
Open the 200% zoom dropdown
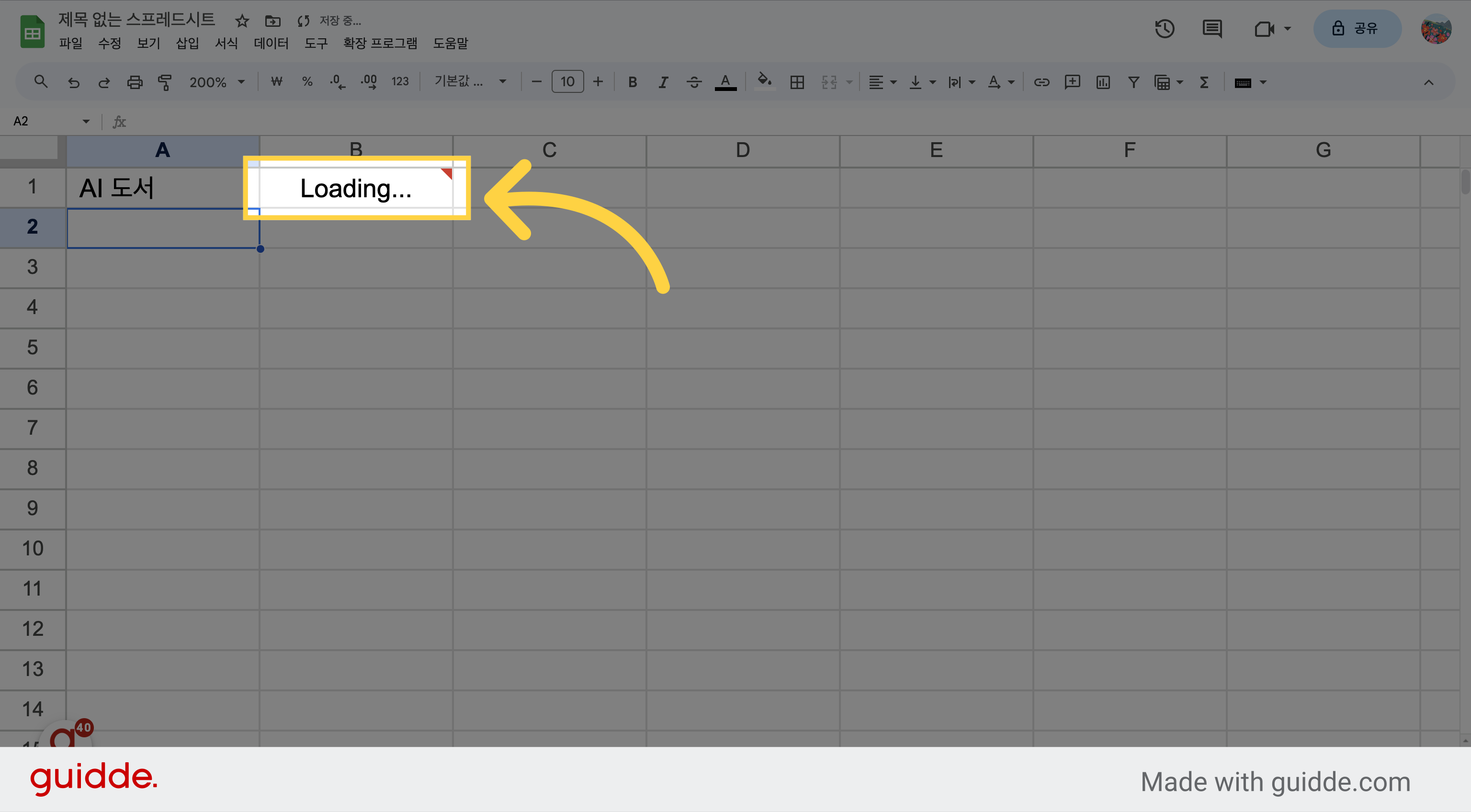pyautogui.click(x=217, y=82)
